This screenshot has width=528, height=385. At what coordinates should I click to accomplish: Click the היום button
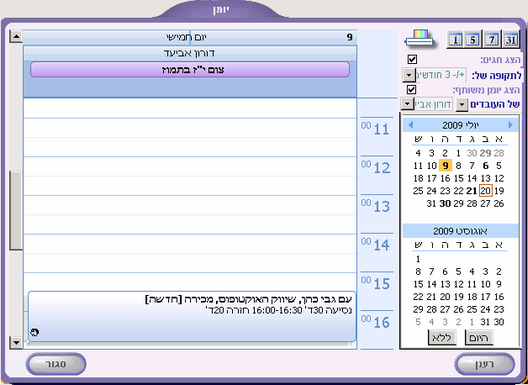point(479,338)
